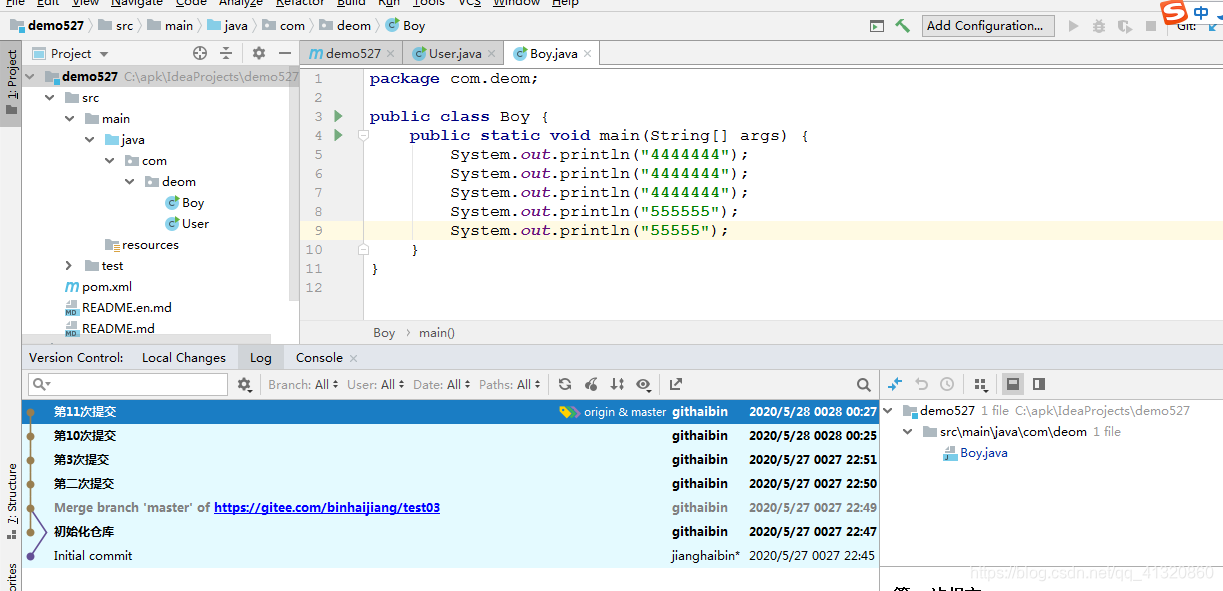This screenshot has height=591, width=1223.
Task: Collapse the src folder node
Action: (48, 98)
